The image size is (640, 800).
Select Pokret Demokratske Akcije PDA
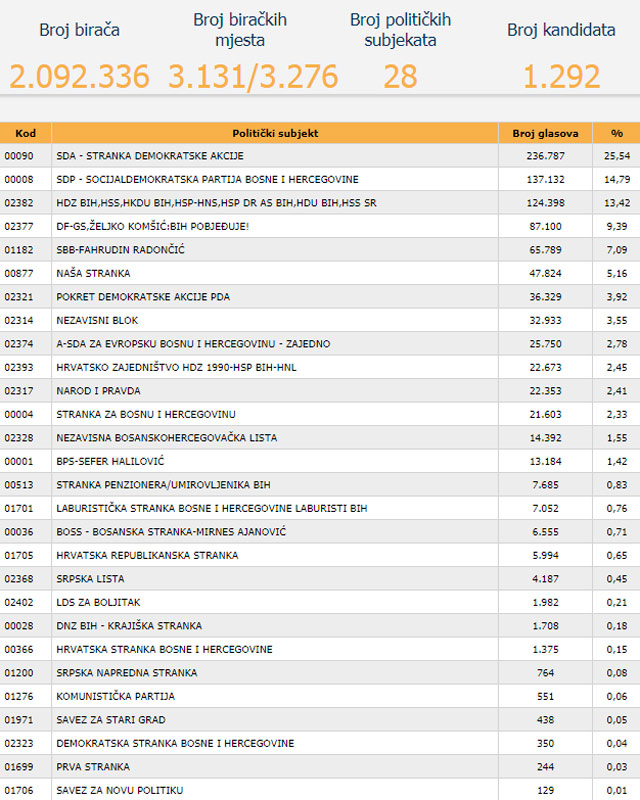pyautogui.click(x=143, y=296)
